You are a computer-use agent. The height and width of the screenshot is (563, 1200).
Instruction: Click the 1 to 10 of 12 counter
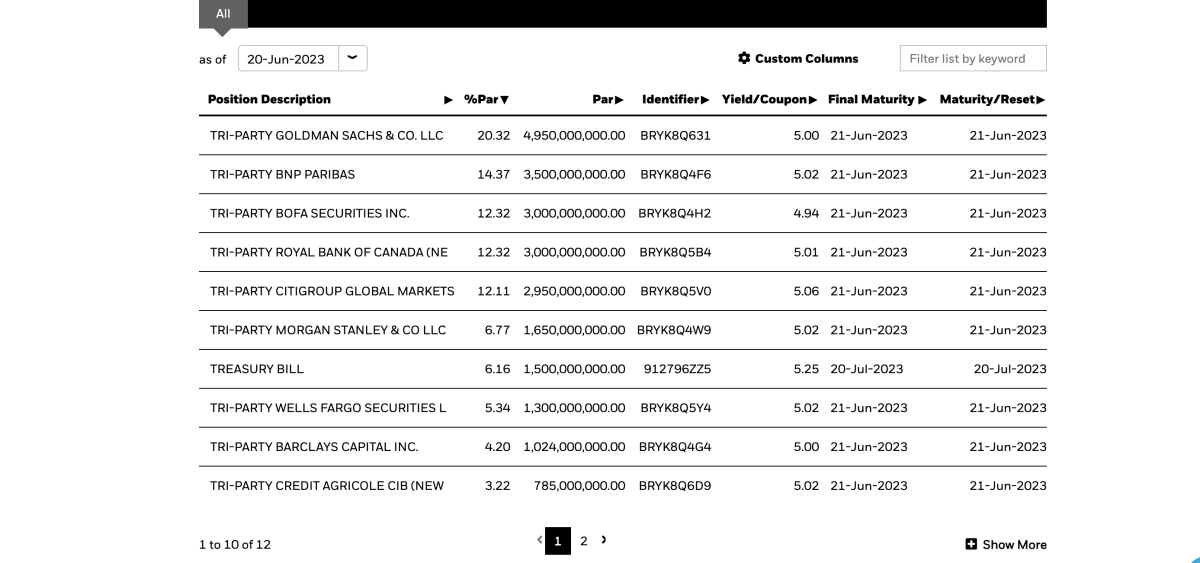[235, 545]
